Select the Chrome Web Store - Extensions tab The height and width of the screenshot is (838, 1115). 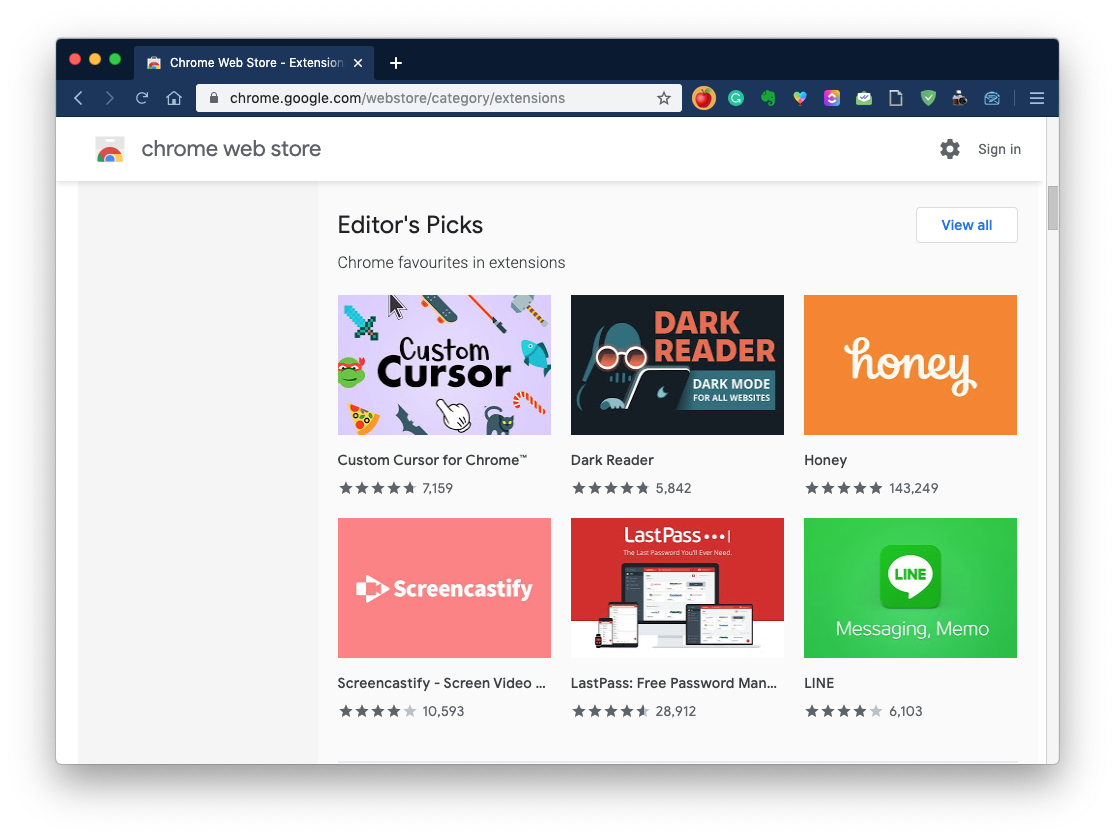(x=254, y=63)
